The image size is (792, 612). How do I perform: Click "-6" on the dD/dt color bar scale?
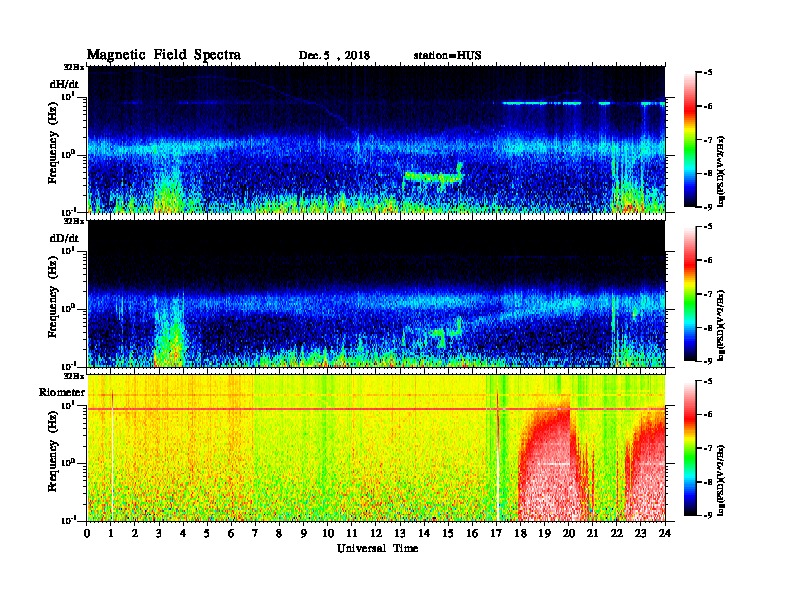coord(708,261)
